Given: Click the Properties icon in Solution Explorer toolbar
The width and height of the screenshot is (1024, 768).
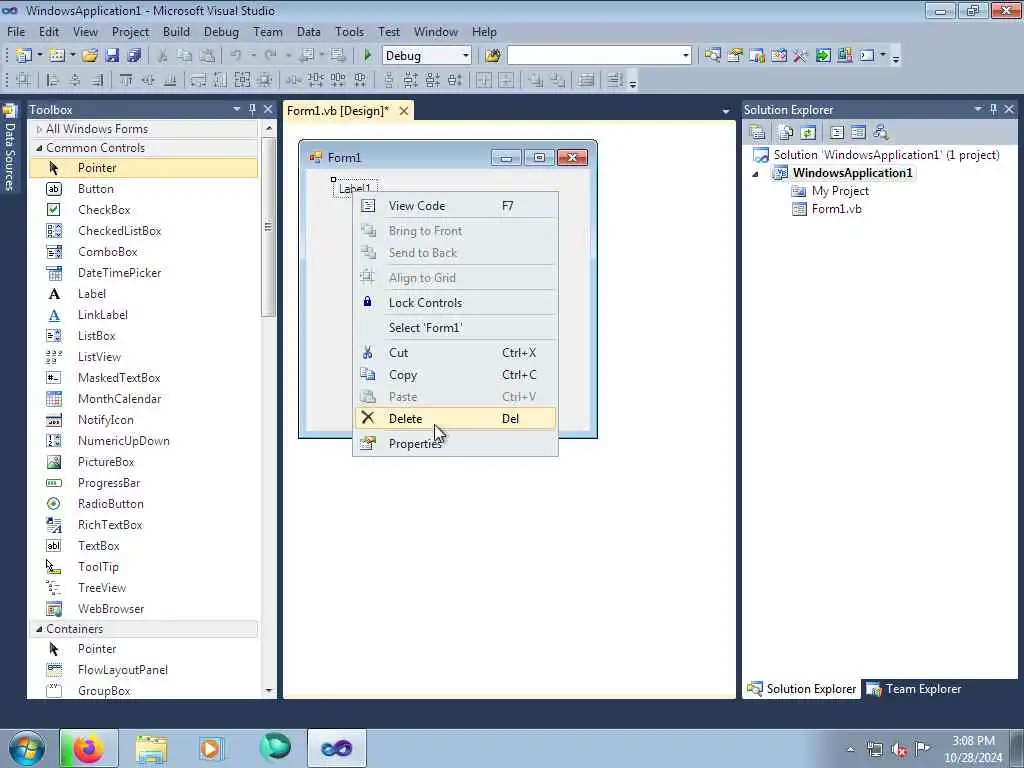Looking at the screenshot, I should point(758,133).
